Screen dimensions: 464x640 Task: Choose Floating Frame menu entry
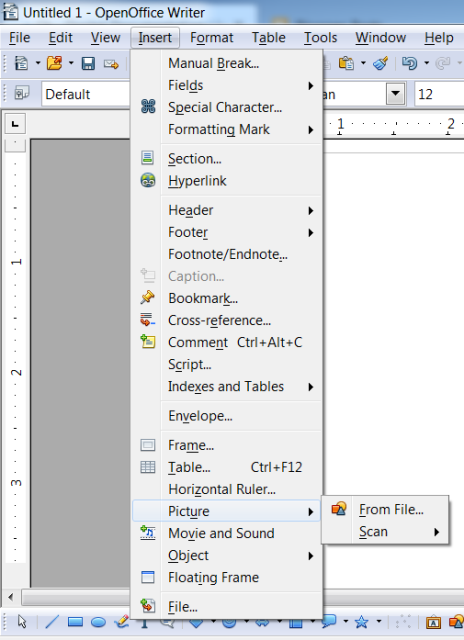[x=227, y=578]
